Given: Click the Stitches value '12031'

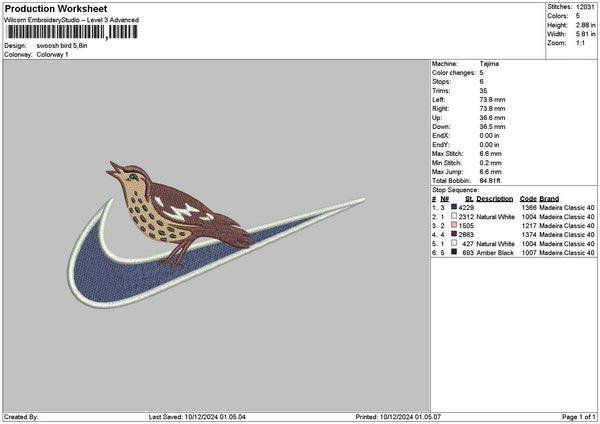Looking at the screenshot, I should tap(585, 7).
